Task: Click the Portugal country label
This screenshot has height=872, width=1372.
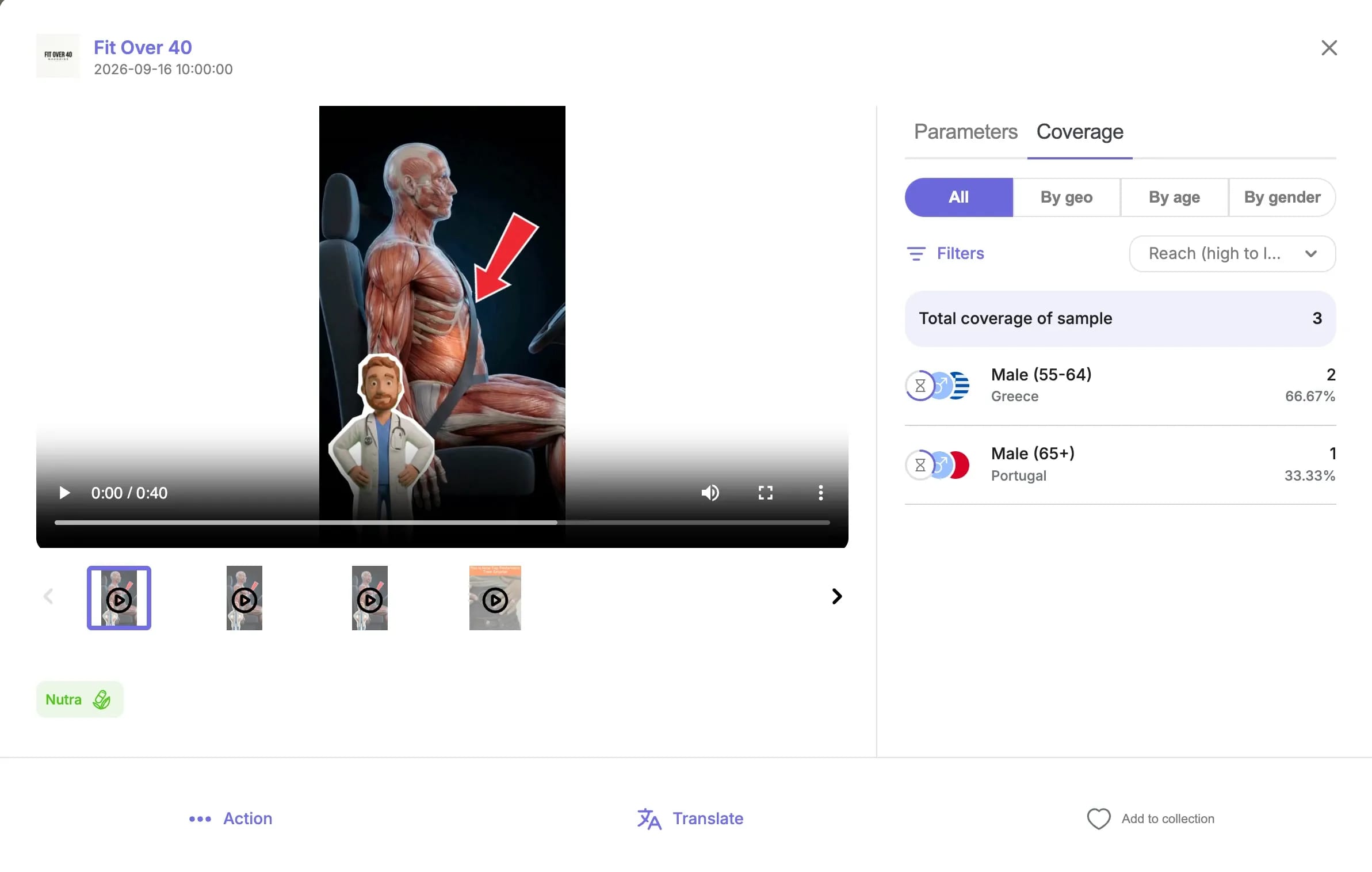Action: coord(1019,475)
